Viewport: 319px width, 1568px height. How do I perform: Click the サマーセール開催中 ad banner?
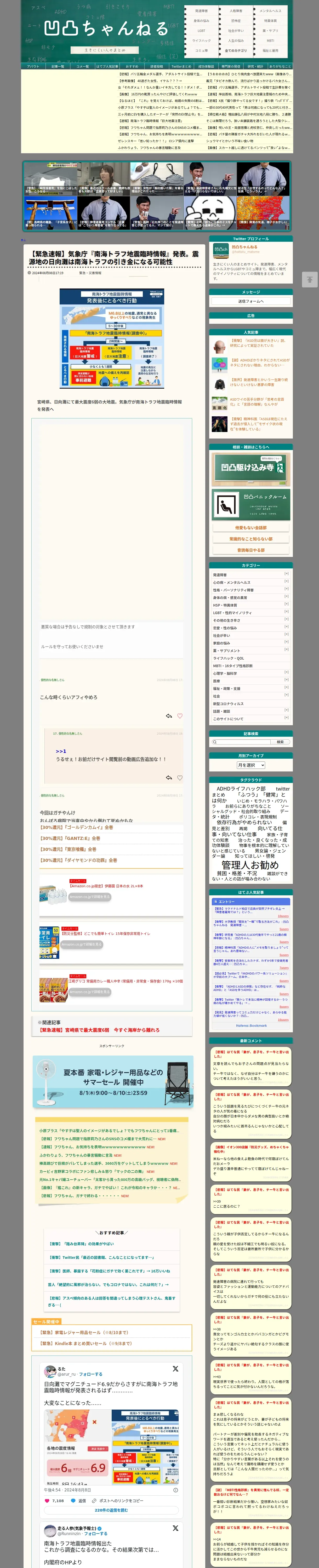pos(113,1082)
